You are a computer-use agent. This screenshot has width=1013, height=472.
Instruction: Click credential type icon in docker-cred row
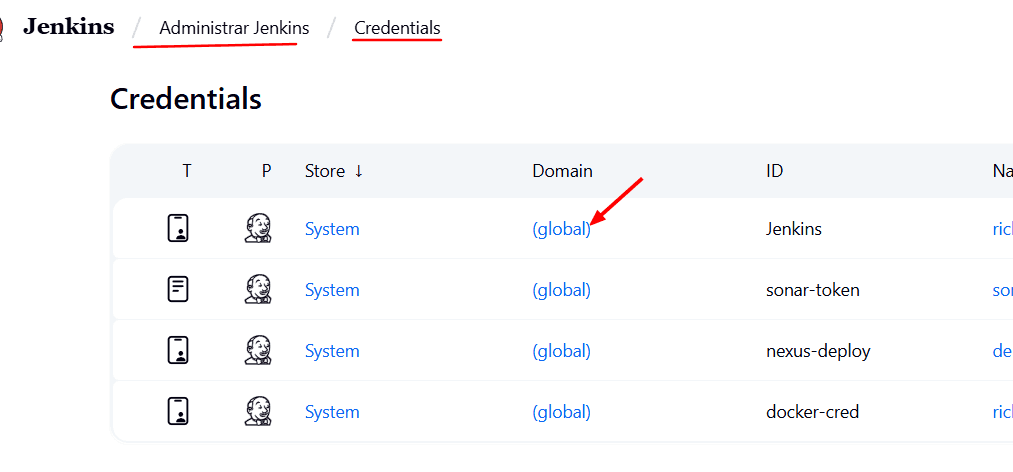(178, 411)
